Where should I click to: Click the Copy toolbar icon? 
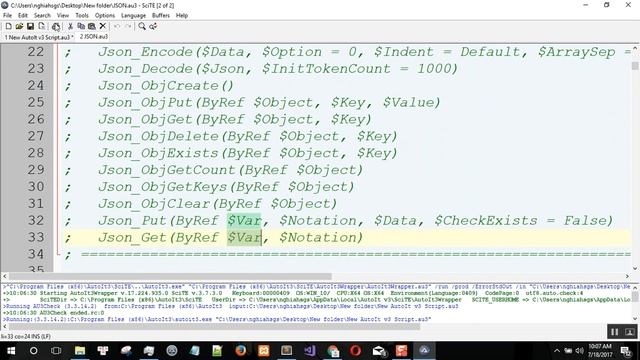(81, 27)
